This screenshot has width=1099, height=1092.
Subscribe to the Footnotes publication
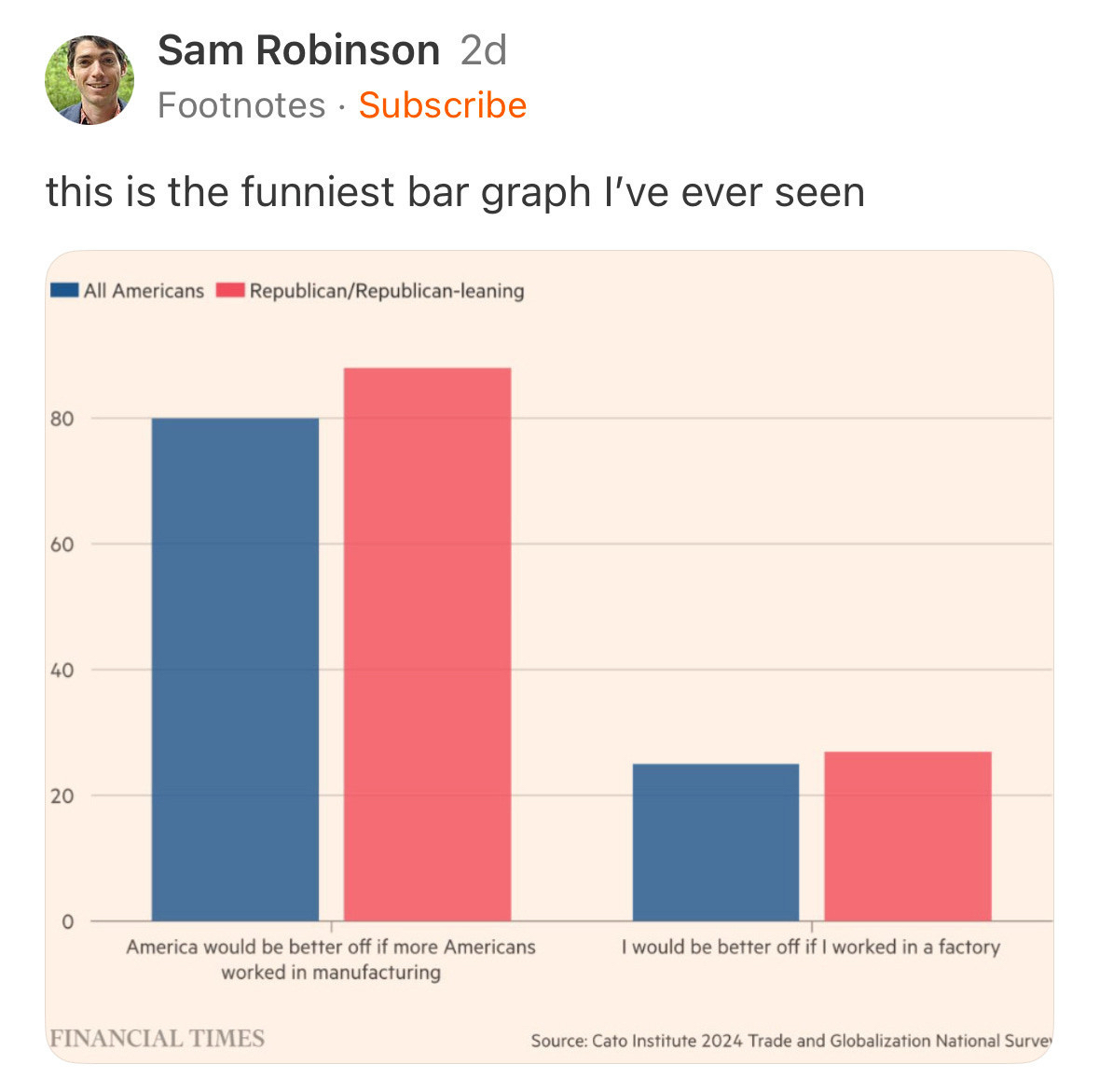tap(443, 105)
